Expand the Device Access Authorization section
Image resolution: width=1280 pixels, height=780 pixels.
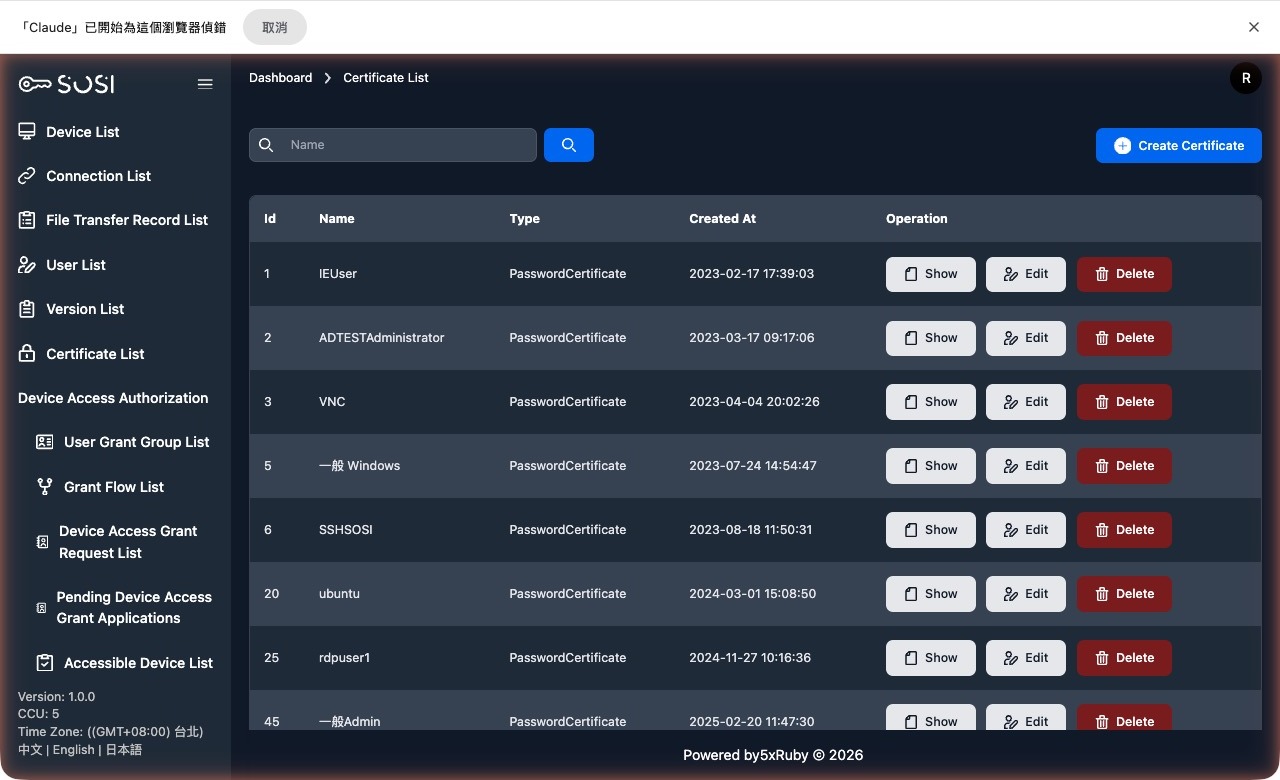pyautogui.click(x=112, y=398)
